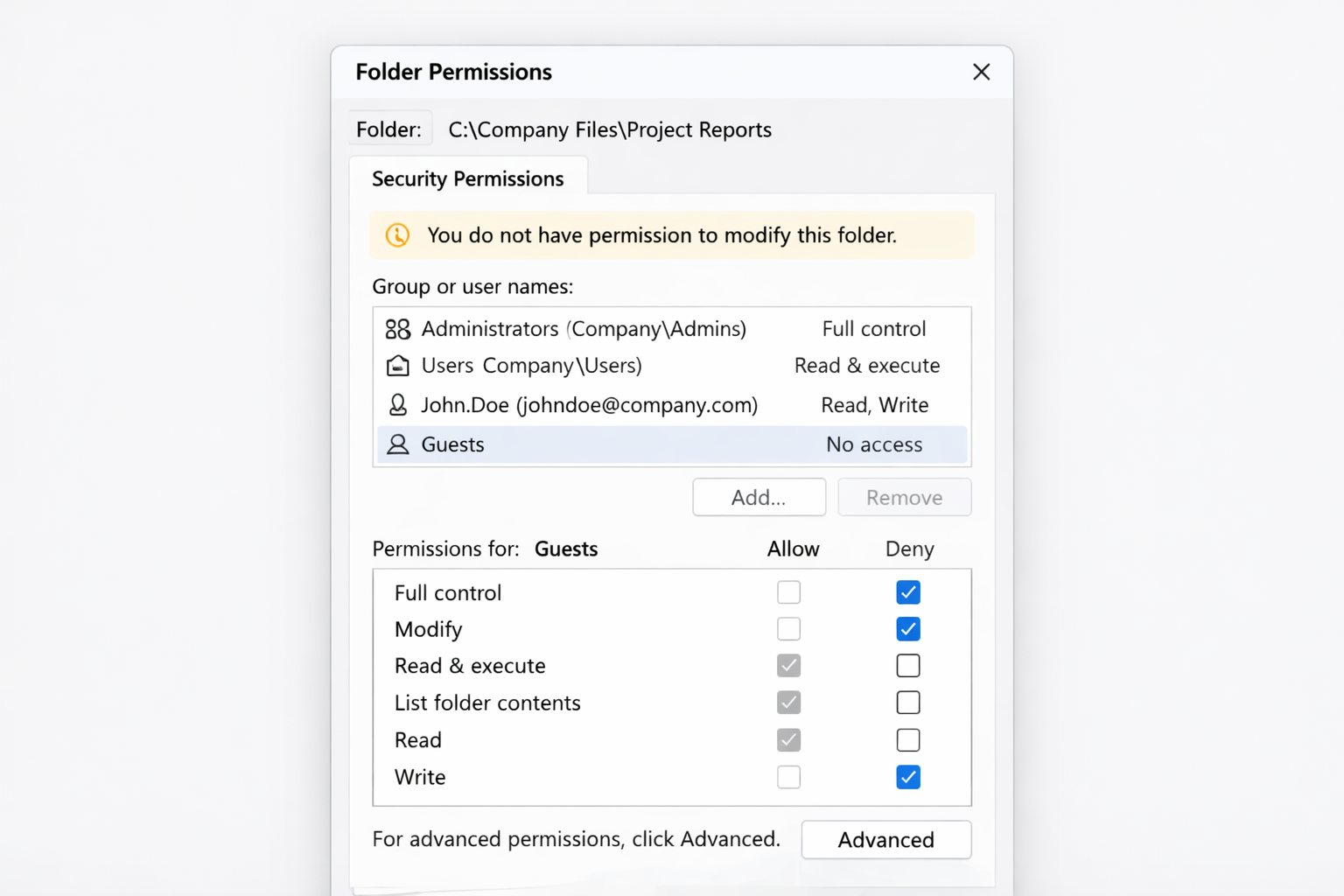This screenshot has height=896, width=1344.
Task: Uncheck Deny for Full control
Action: (908, 592)
